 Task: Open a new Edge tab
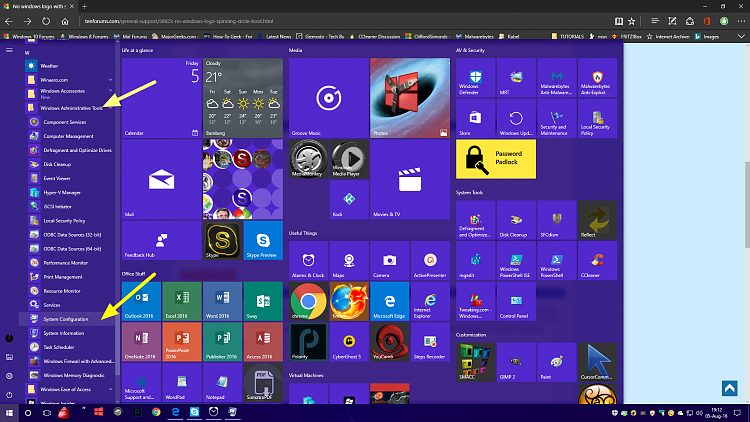pos(84,6)
